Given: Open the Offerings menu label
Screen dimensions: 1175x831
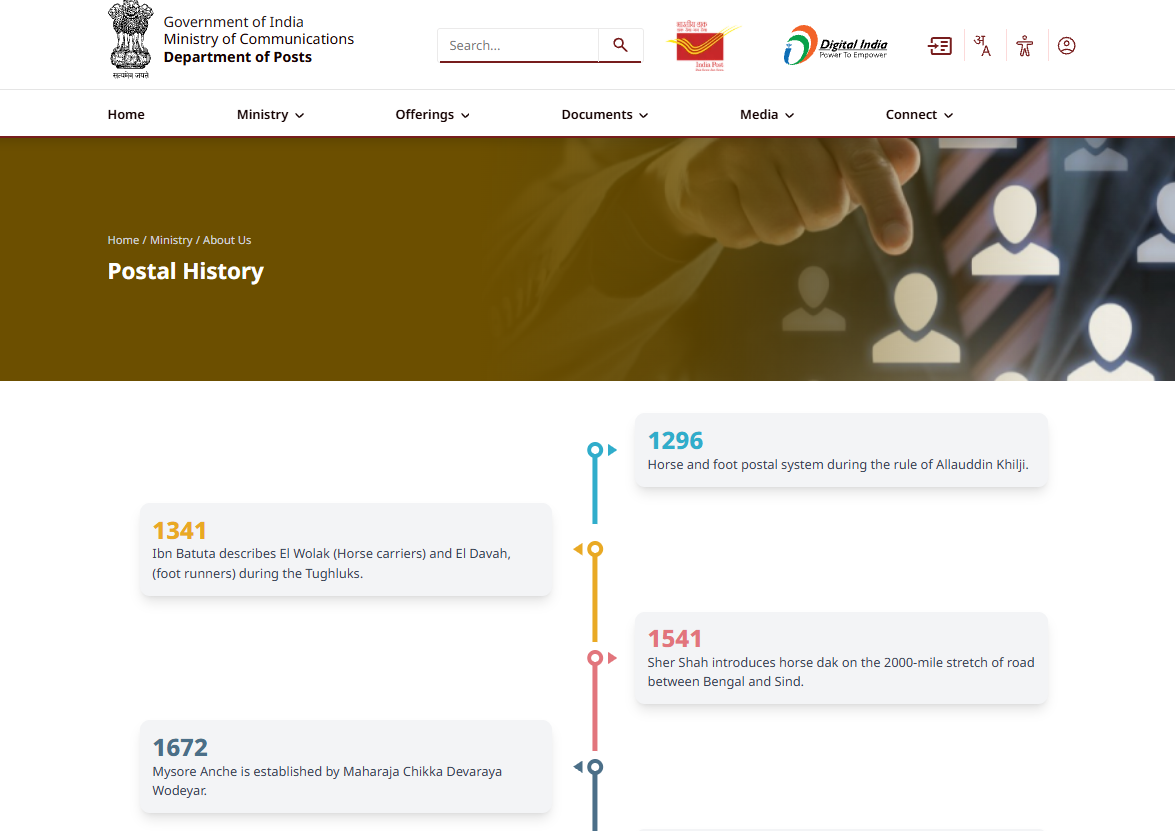Looking at the screenshot, I should [x=425, y=115].
